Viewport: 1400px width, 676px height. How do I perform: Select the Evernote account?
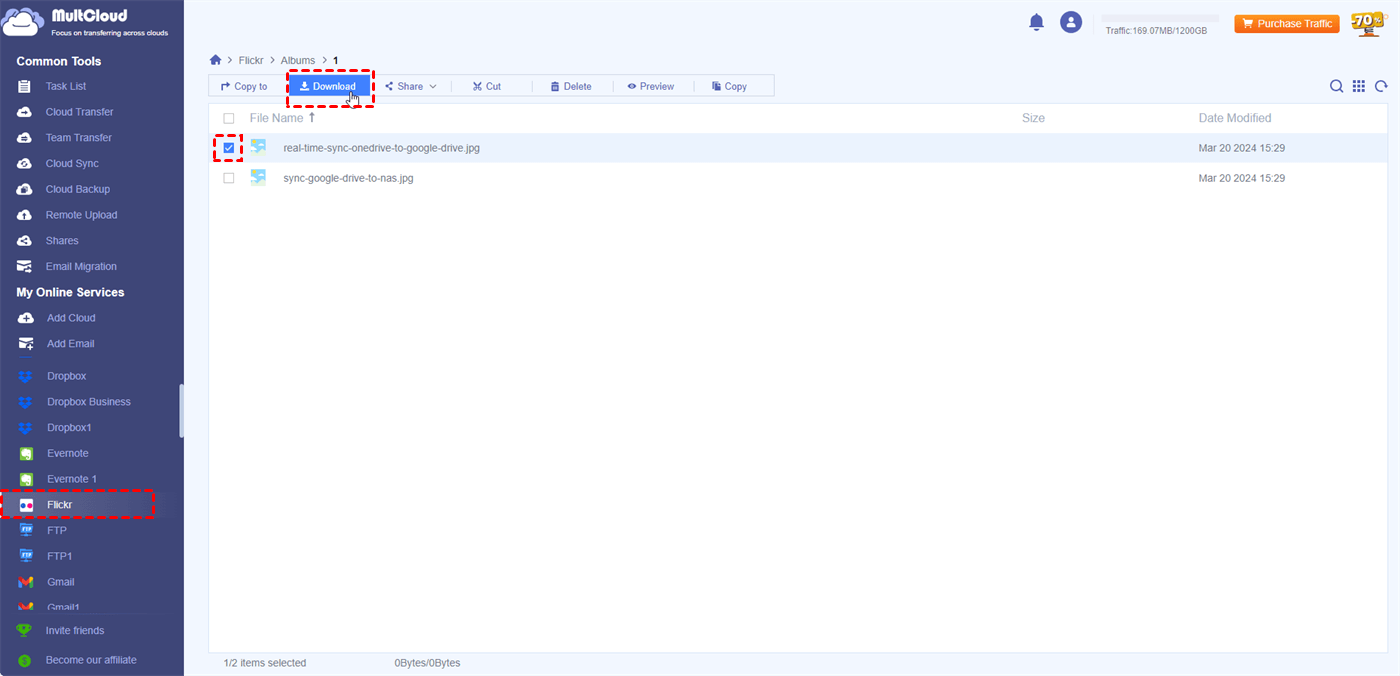tap(67, 454)
